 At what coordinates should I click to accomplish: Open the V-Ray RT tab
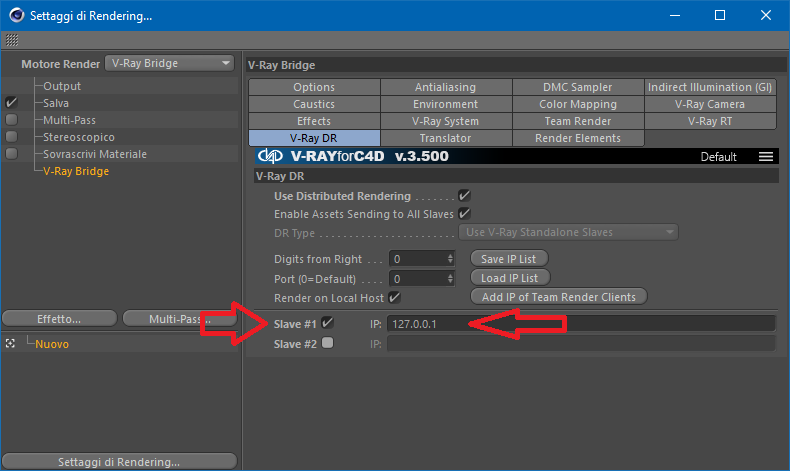point(710,121)
